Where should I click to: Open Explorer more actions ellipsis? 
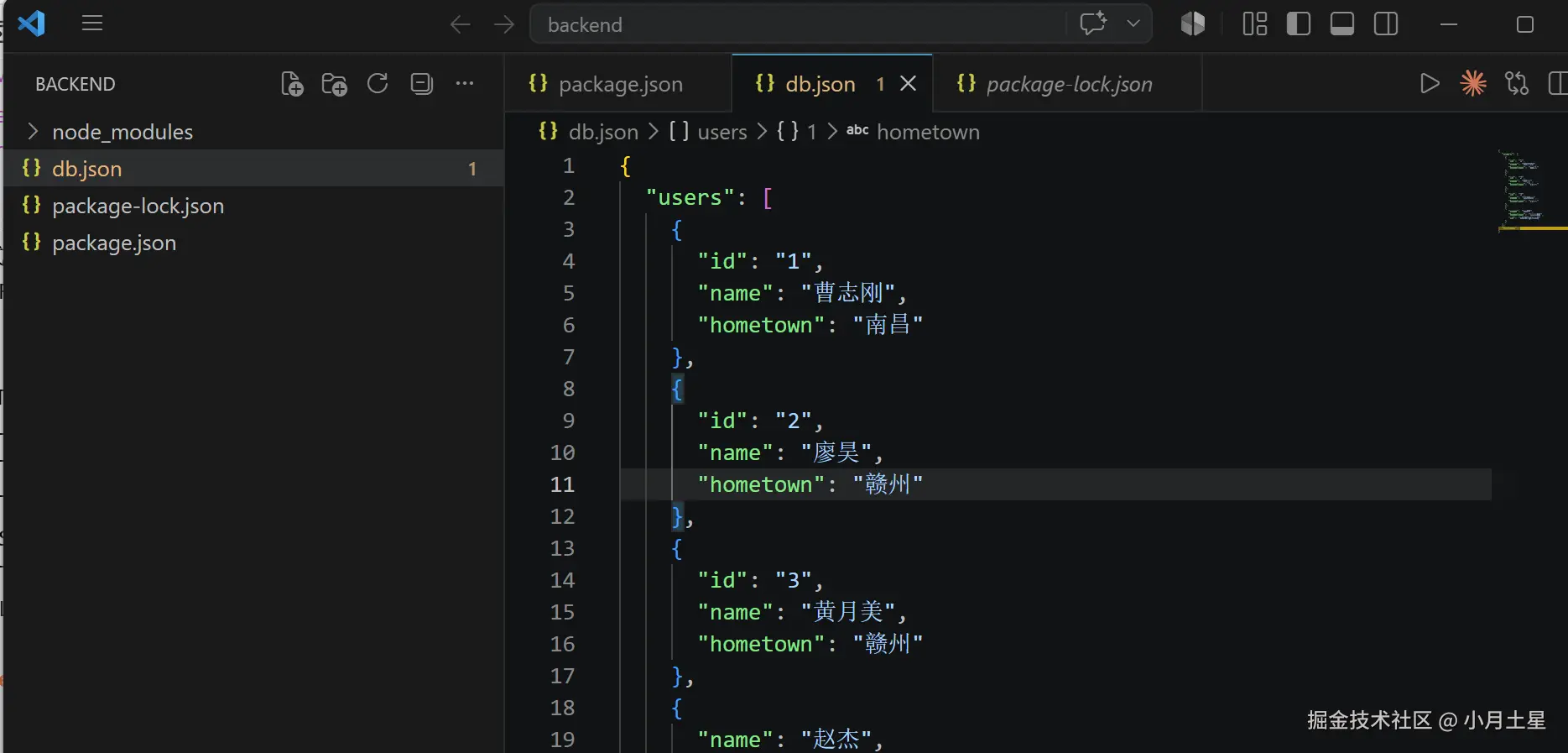[465, 83]
